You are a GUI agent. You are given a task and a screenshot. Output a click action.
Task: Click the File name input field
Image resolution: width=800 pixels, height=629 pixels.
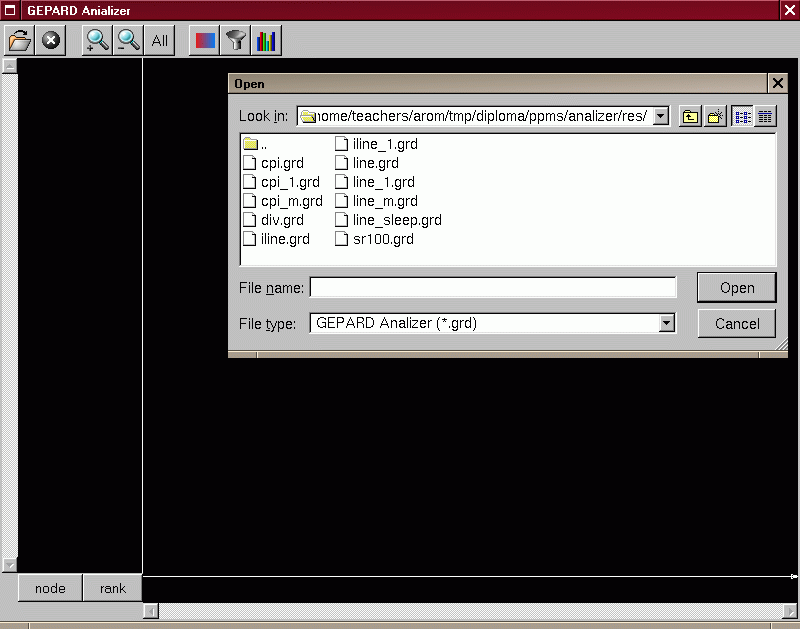pos(492,288)
